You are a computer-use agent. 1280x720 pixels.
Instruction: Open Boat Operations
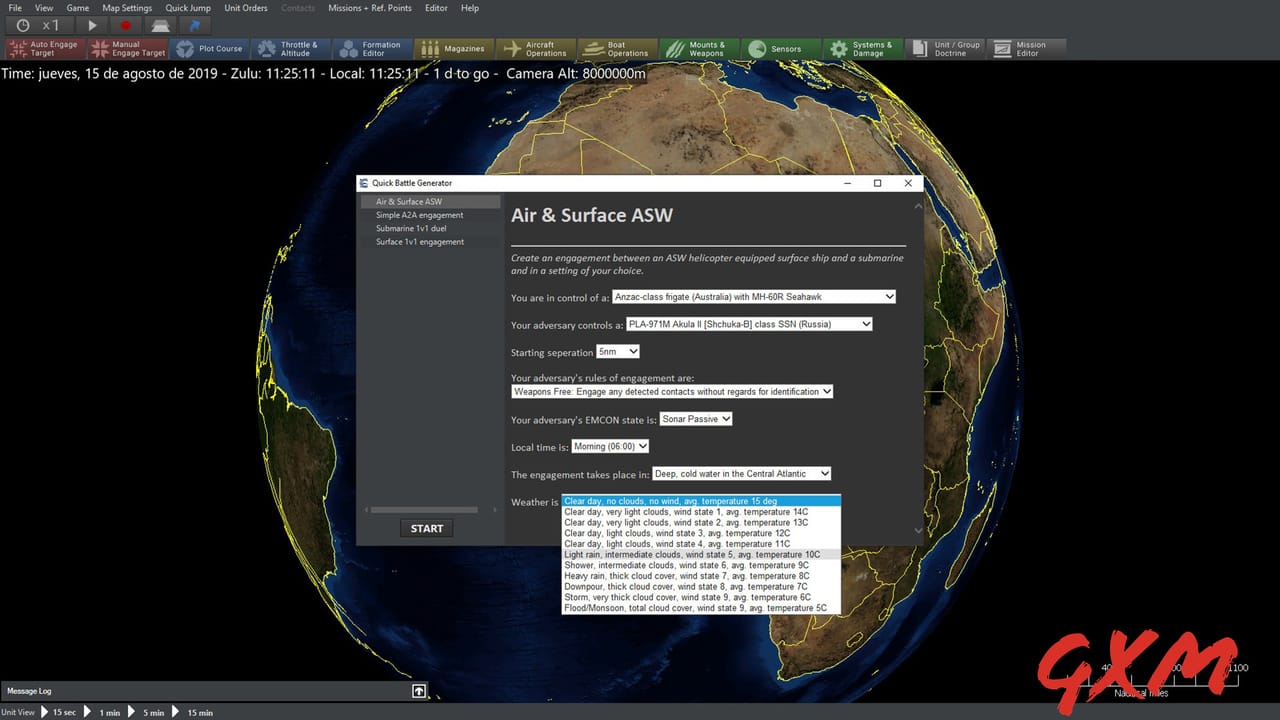617,47
